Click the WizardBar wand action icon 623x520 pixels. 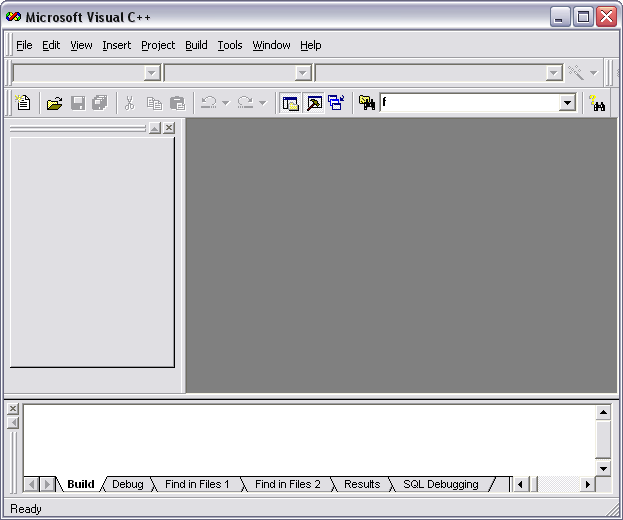pos(576,73)
